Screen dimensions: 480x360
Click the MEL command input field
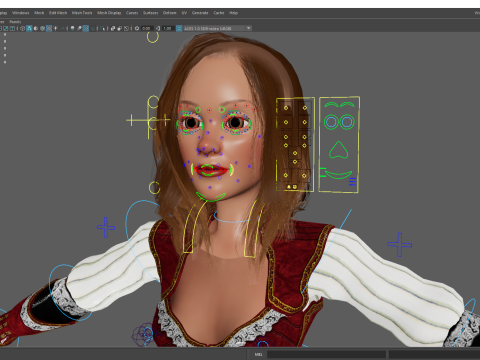click(x=327, y=354)
